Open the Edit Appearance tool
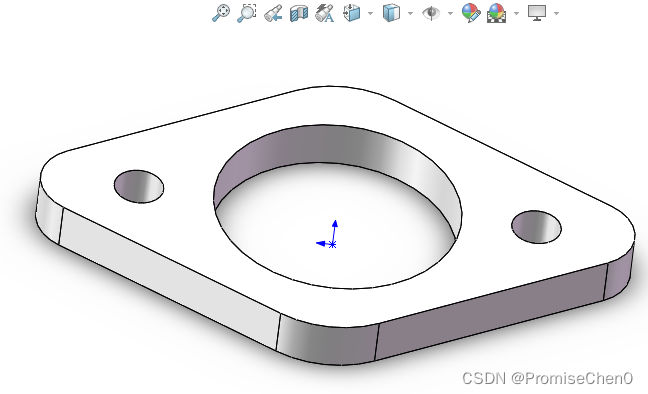Screen dimensions: 648x394 pyautogui.click(x=471, y=13)
